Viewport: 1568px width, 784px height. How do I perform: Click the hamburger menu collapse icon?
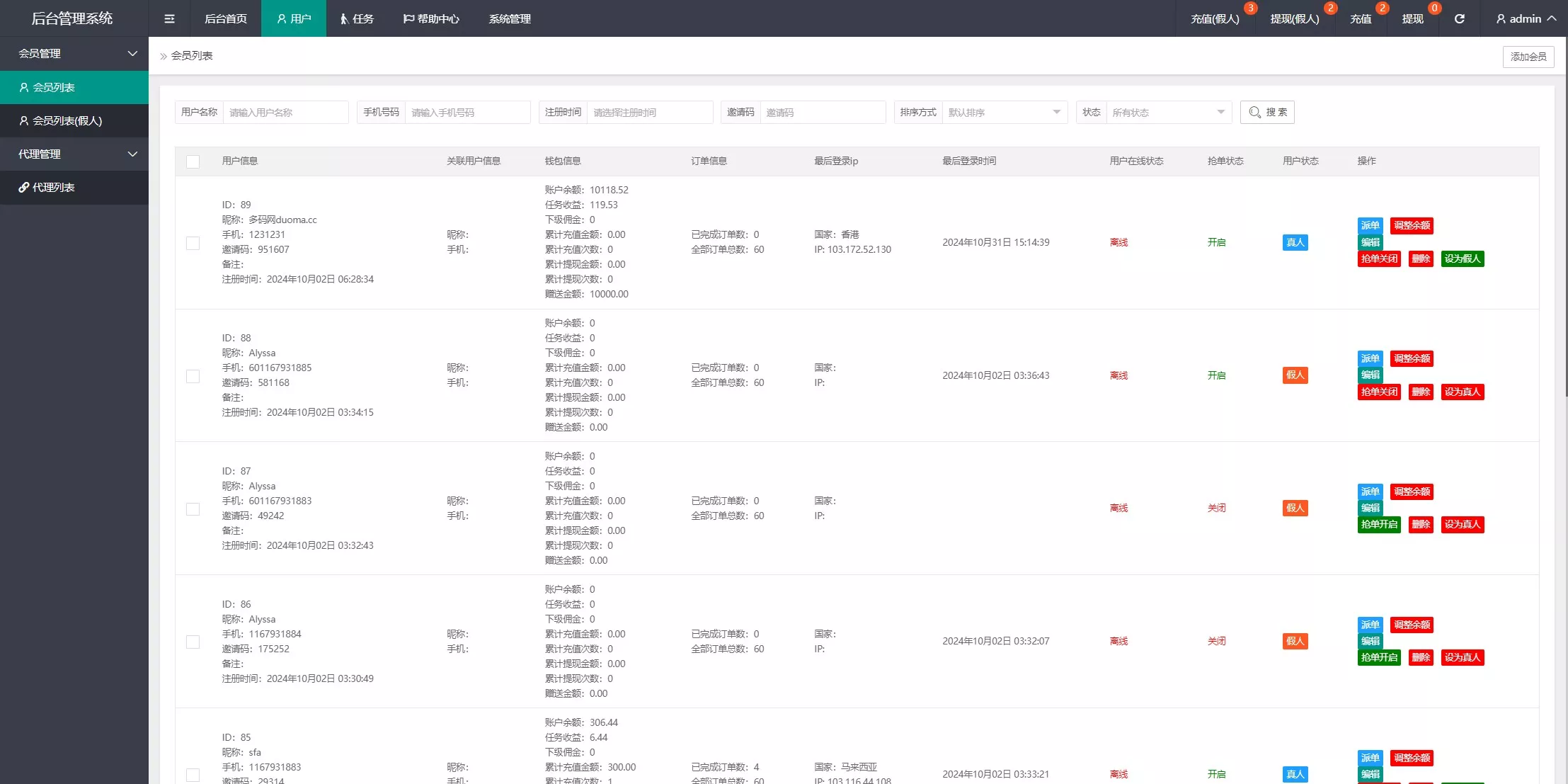click(x=169, y=18)
